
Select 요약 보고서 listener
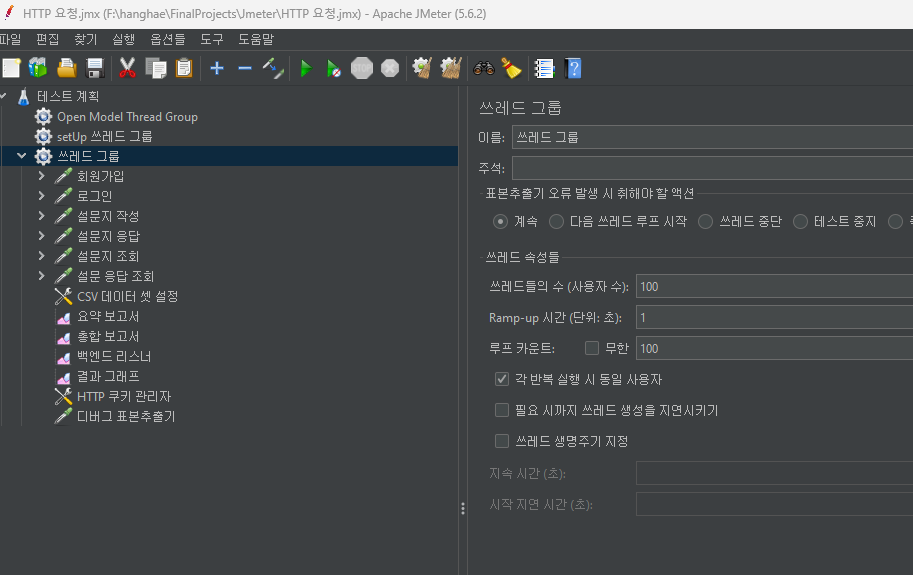[x=108, y=316]
